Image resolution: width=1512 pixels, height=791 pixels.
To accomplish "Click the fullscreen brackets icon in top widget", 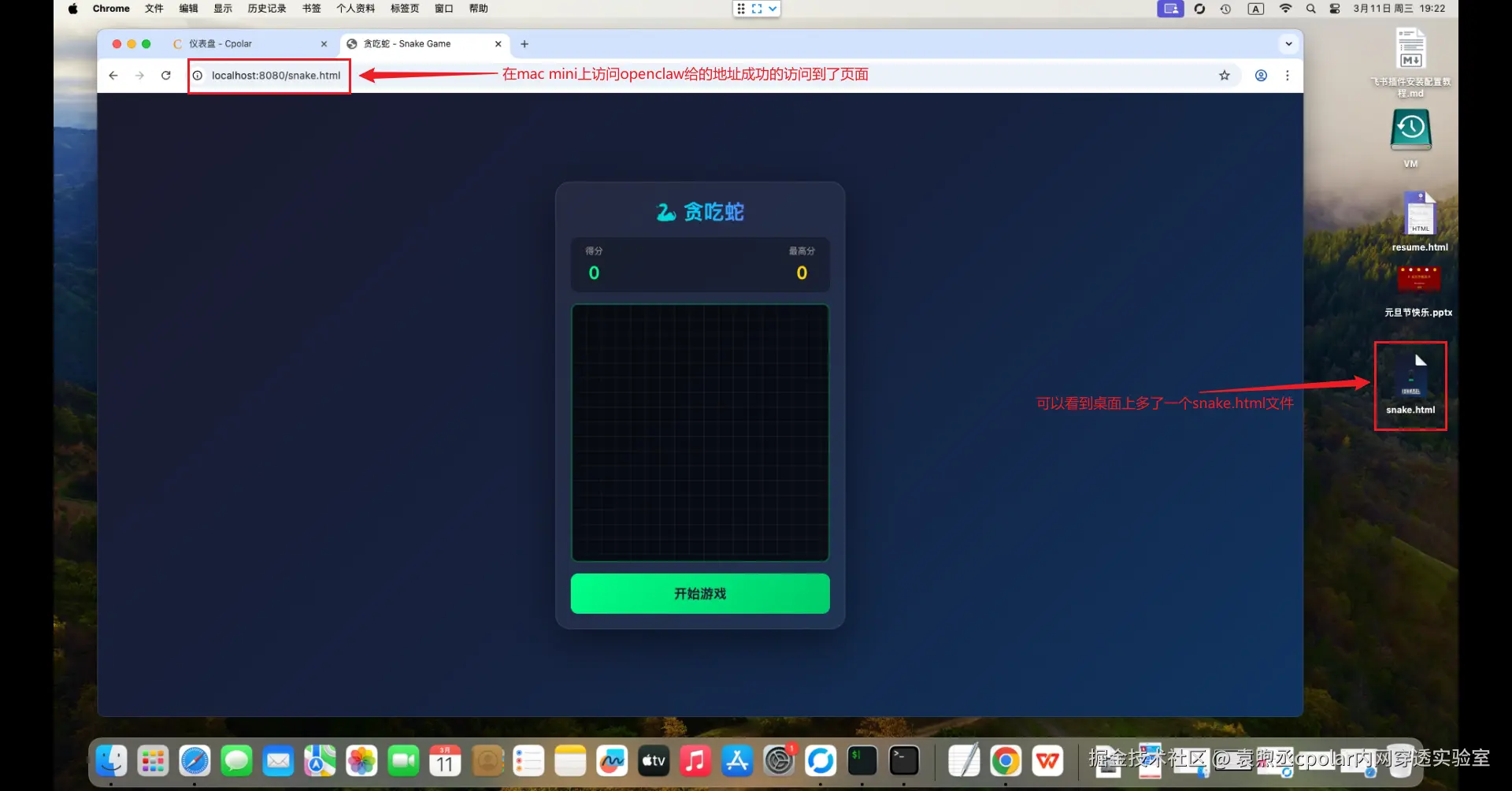I will pyautogui.click(x=757, y=9).
